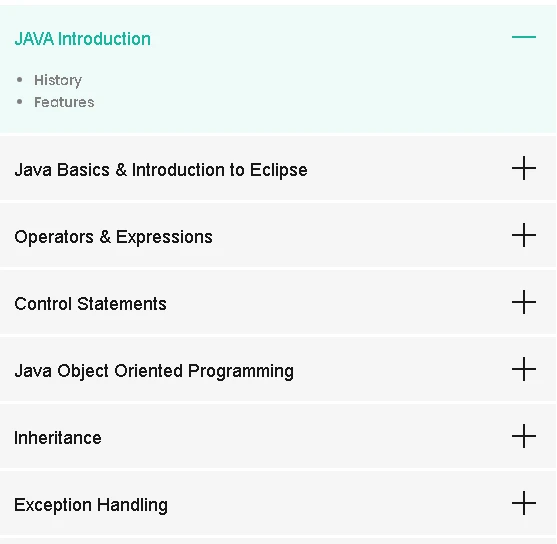The width and height of the screenshot is (557, 544).
Task: Expand Inheritance plus icon
Action: [524, 436]
